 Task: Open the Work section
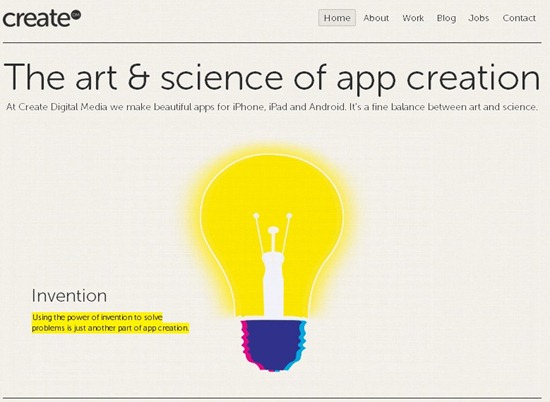(x=413, y=18)
